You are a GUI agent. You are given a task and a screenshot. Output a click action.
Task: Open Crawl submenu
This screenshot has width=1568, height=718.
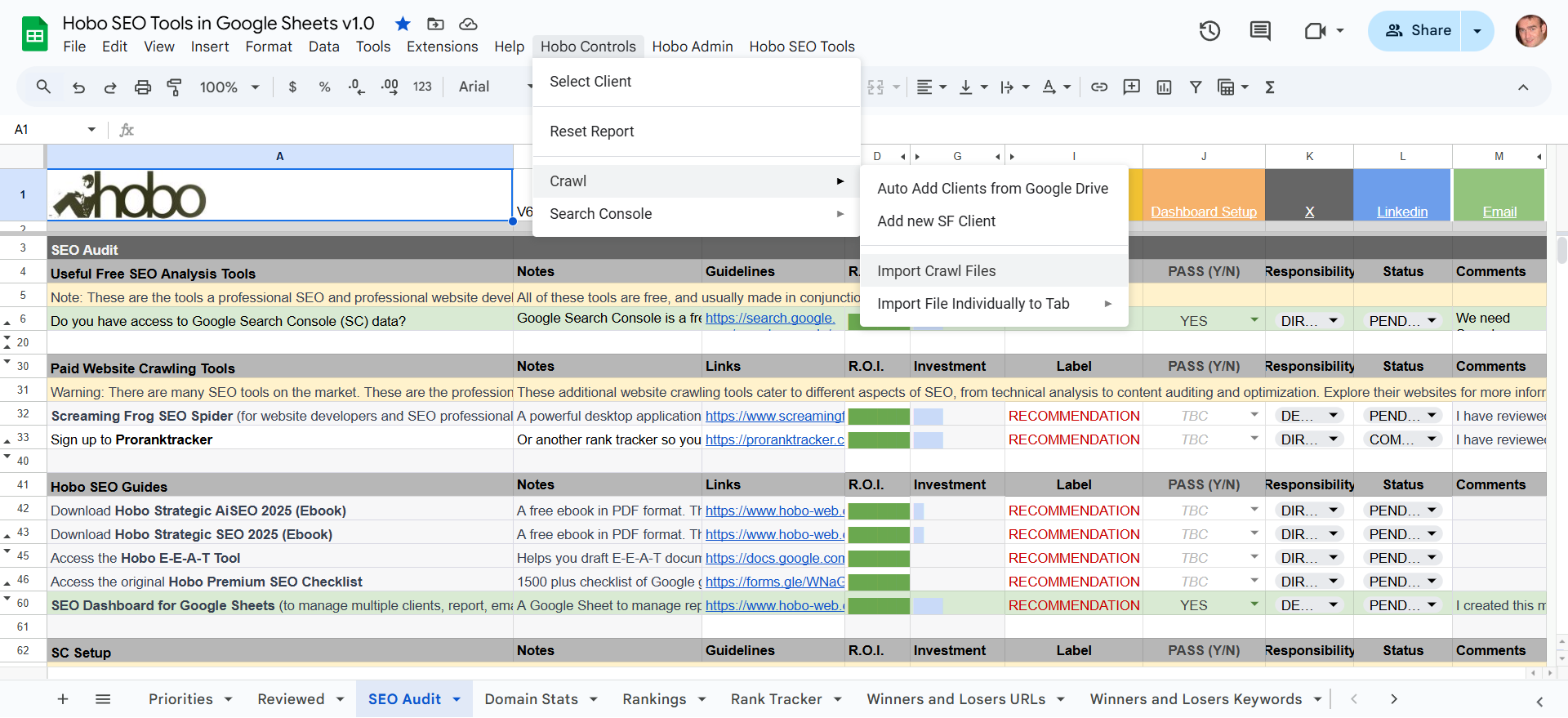pos(696,181)
